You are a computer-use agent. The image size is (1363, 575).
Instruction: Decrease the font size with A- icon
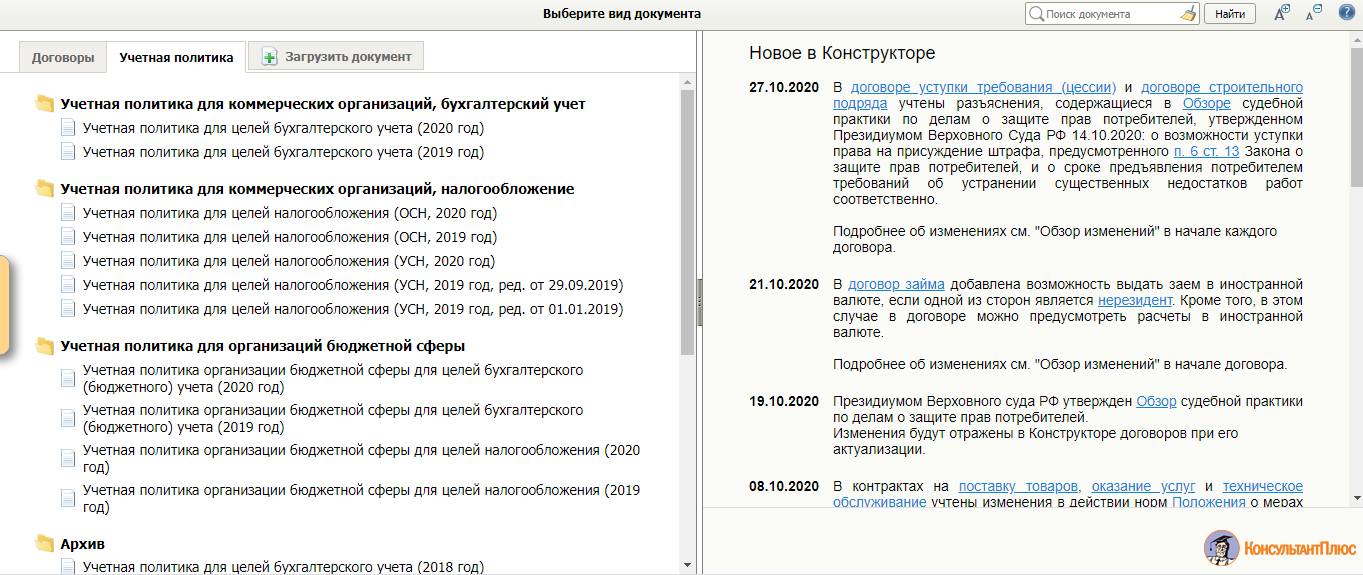1314,13
